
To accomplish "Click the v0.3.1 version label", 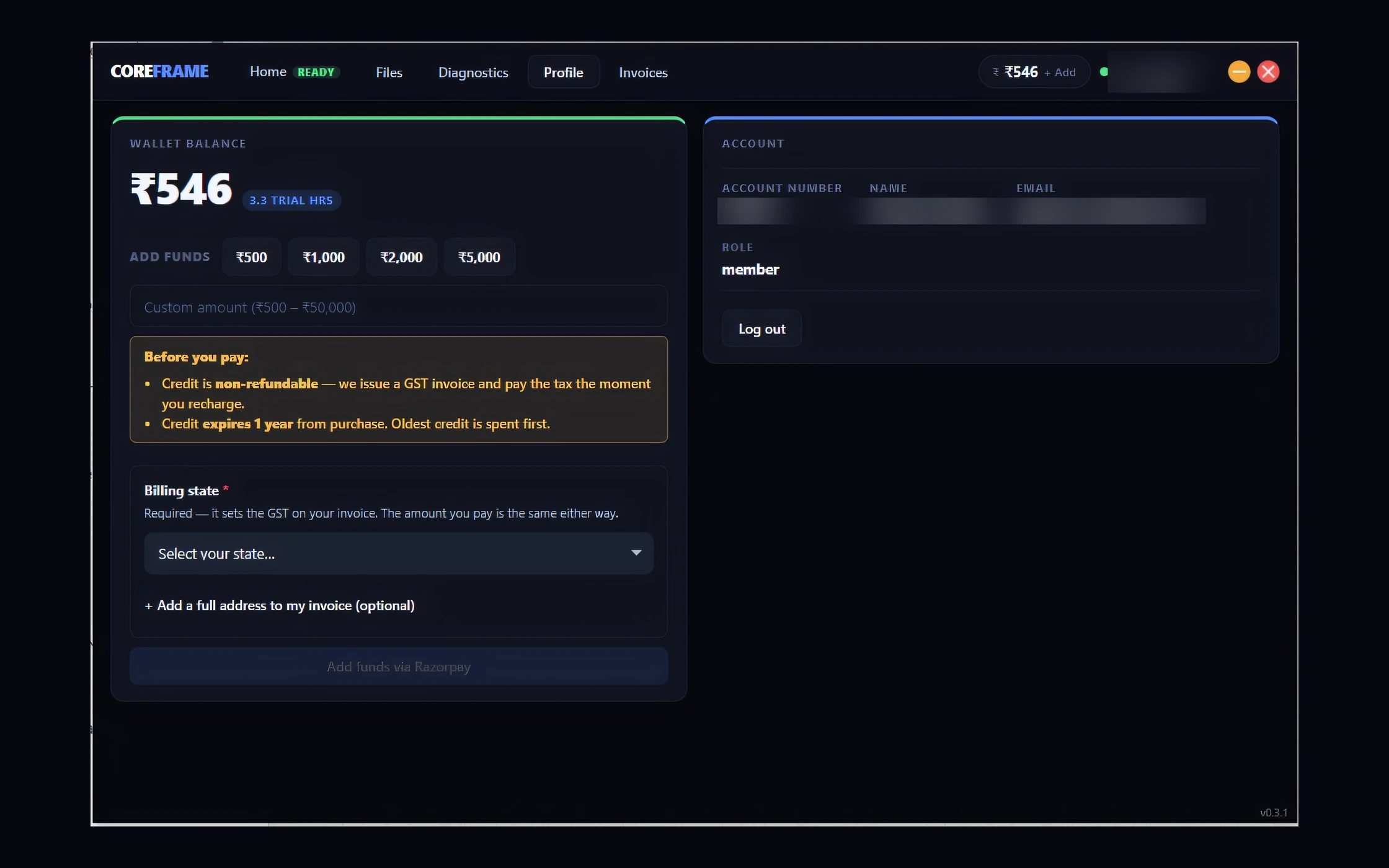I will [1274, 812].
